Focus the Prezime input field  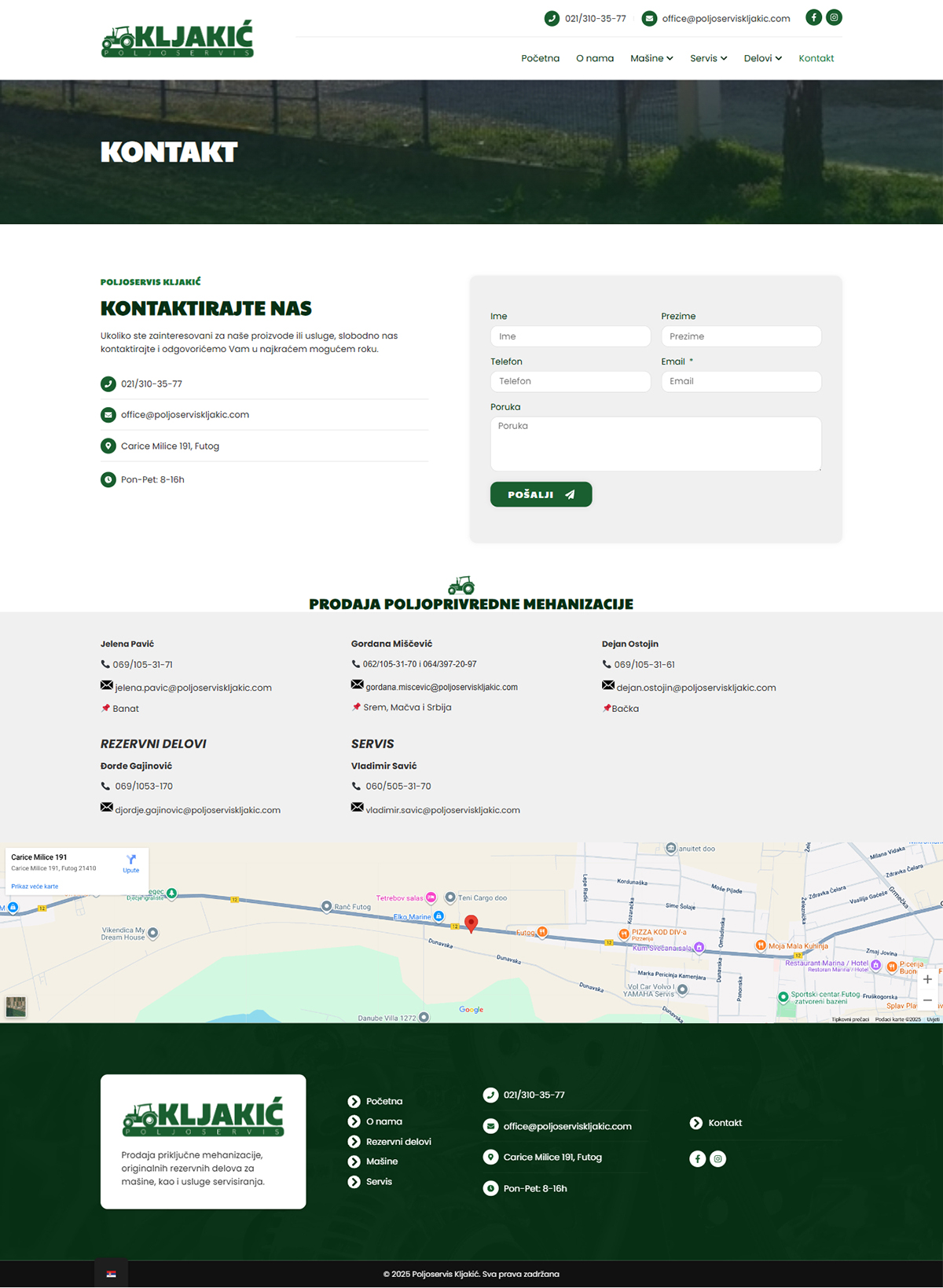(x=741, y=336)
